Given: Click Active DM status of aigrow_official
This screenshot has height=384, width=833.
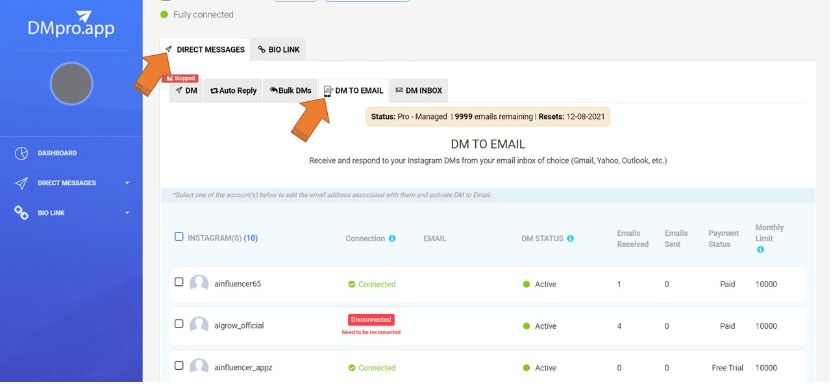Looking at the screenshot, I should click(540, 326).
